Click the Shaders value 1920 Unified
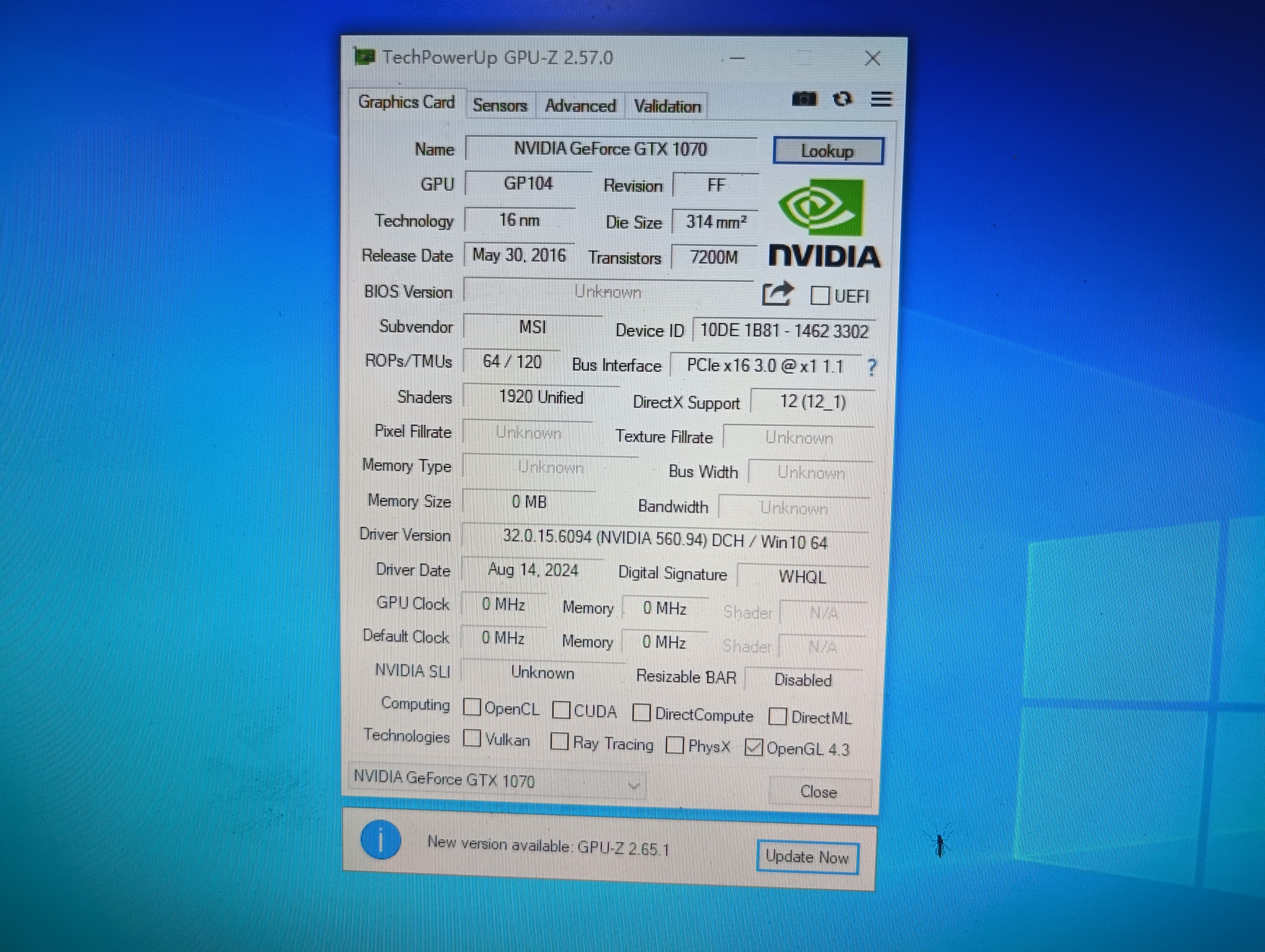Image resolution: width=1265 pixels, height=952 pixels. pos(541,397)
